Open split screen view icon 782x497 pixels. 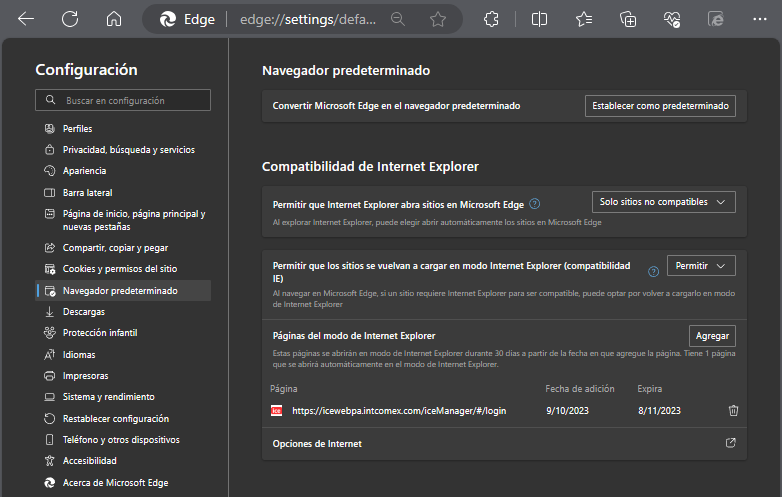click(539, 19)
